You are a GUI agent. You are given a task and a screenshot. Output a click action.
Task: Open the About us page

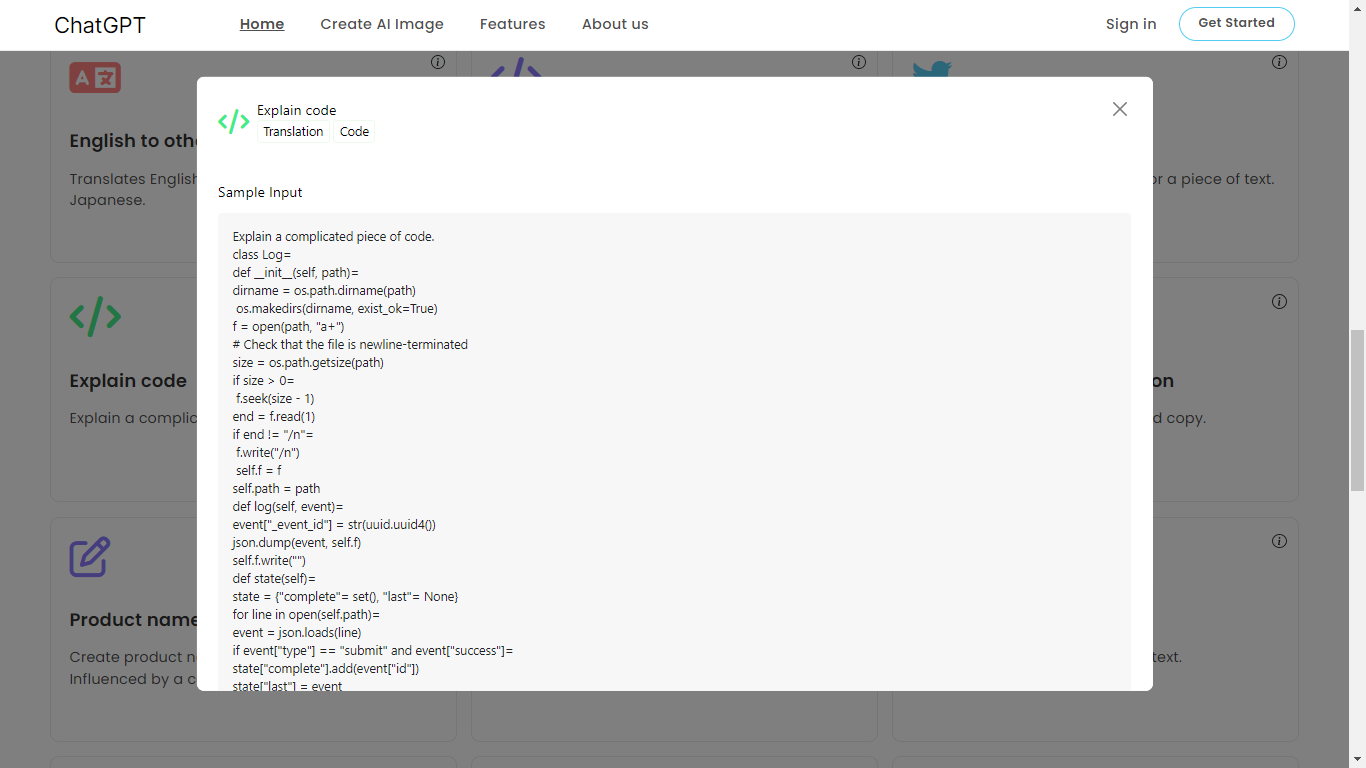tap(614, 24)
